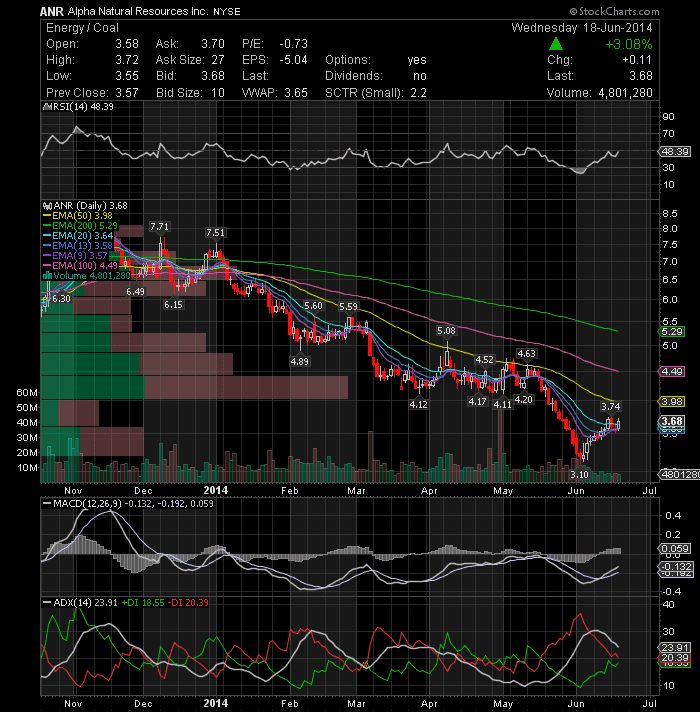This screenshot has height=712, width=700.
Task: Click the StockCharts.com copyright label
Action: tap(614, 11)
